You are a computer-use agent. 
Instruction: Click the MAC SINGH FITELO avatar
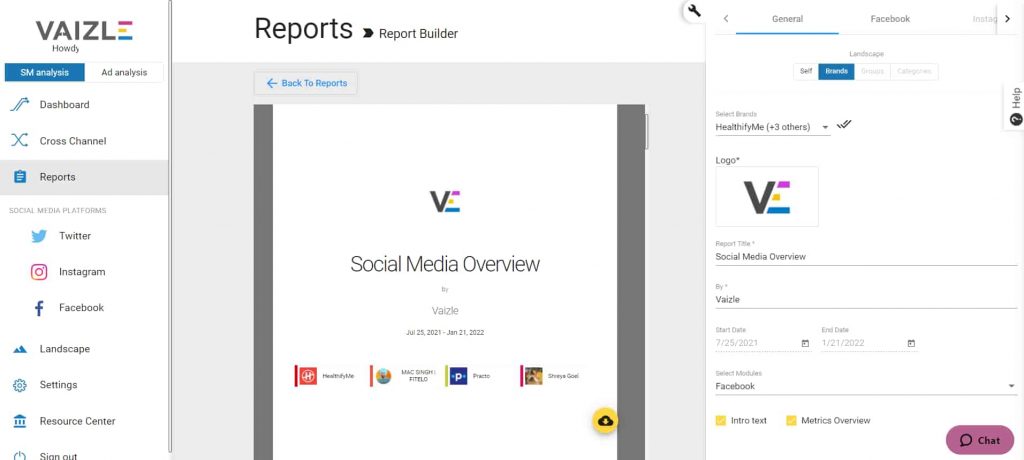[383, 376]
